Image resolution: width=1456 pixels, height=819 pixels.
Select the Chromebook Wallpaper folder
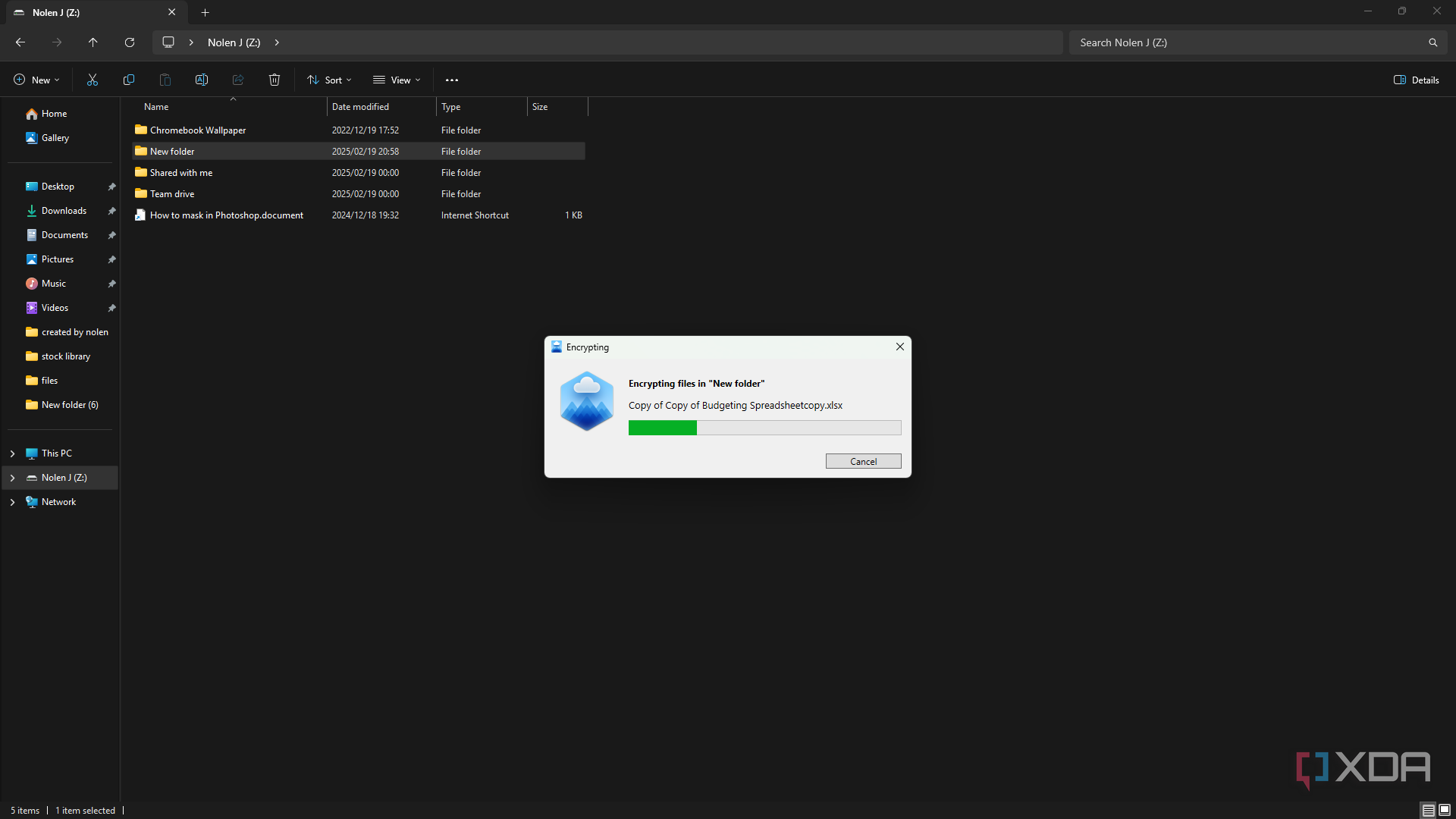[x=359, y=130]
